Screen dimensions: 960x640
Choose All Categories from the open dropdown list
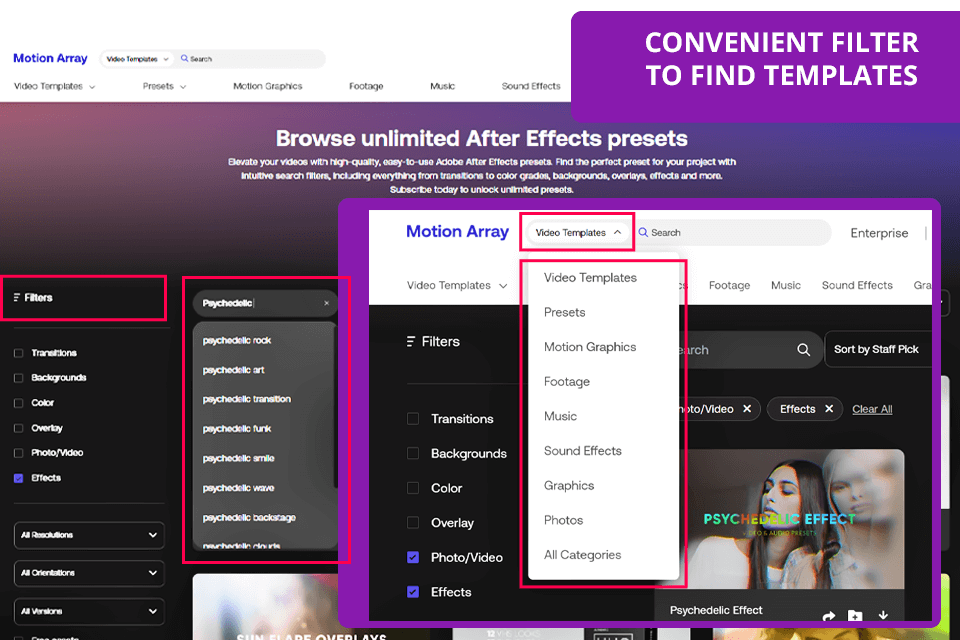582,555
